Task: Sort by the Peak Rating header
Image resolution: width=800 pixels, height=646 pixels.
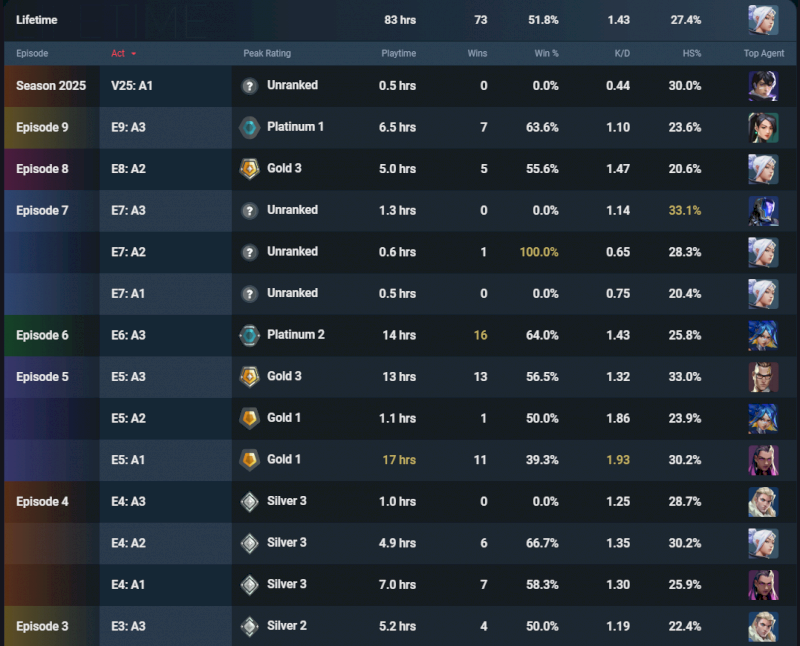Action: (x=267, y=53)
